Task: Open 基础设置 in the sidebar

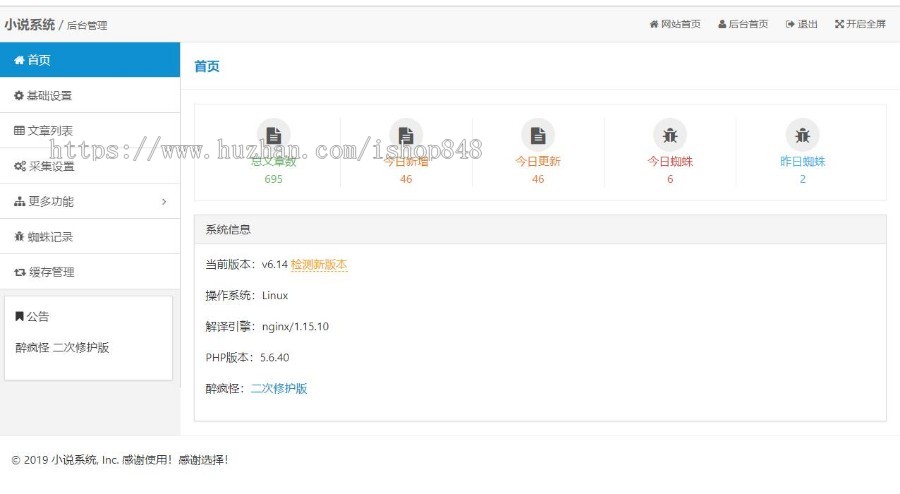Action: tap(90, 95)
